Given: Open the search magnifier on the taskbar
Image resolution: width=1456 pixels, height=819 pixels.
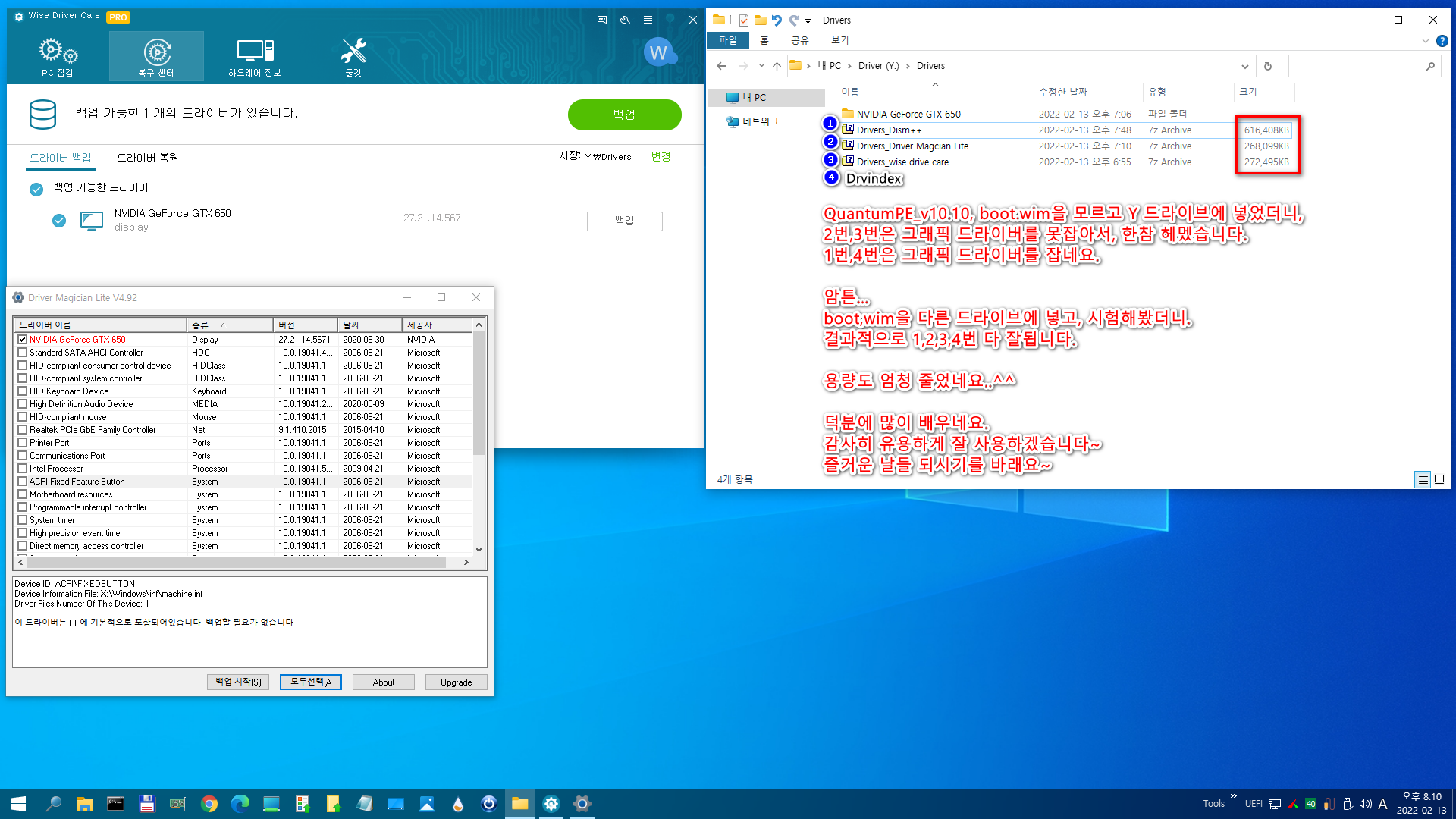Looking at the screenshot, I should 53,804.
